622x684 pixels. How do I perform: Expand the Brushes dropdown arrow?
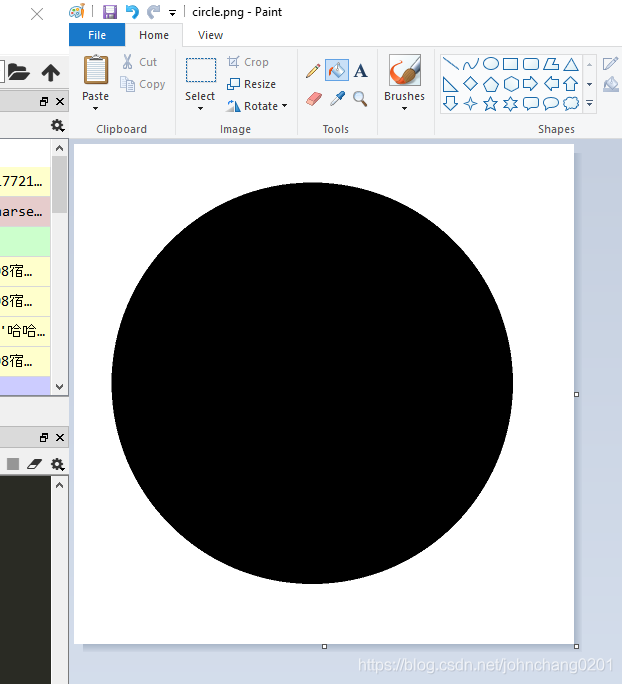pyautogui.click(x=404, y=108)
